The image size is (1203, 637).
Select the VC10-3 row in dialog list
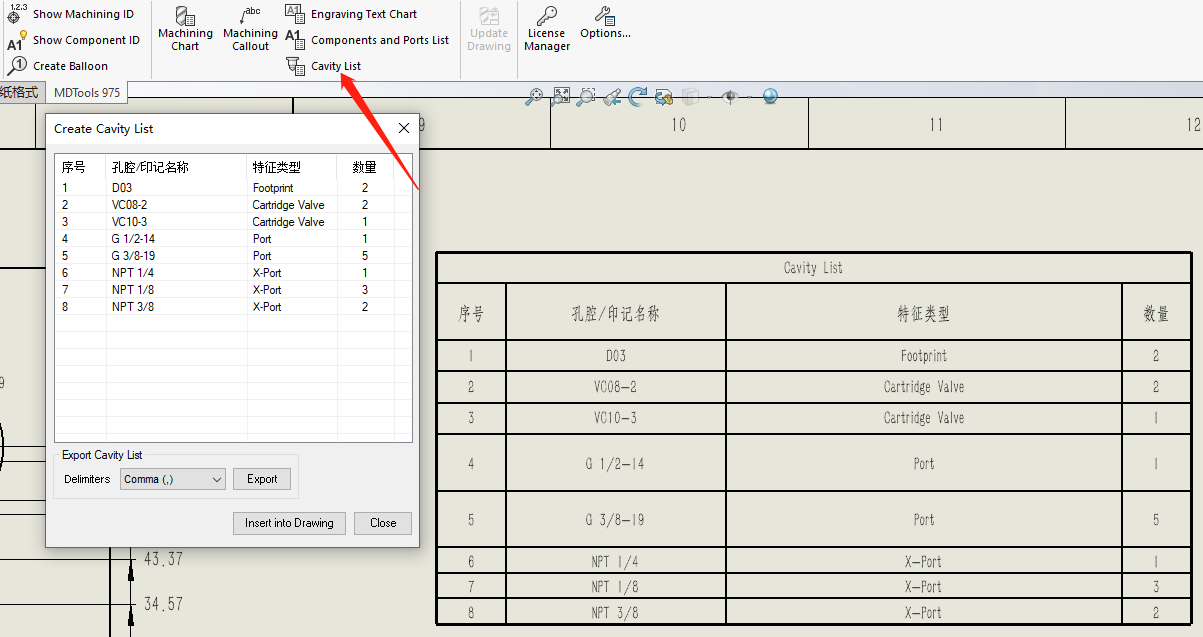tap(232, 222)
